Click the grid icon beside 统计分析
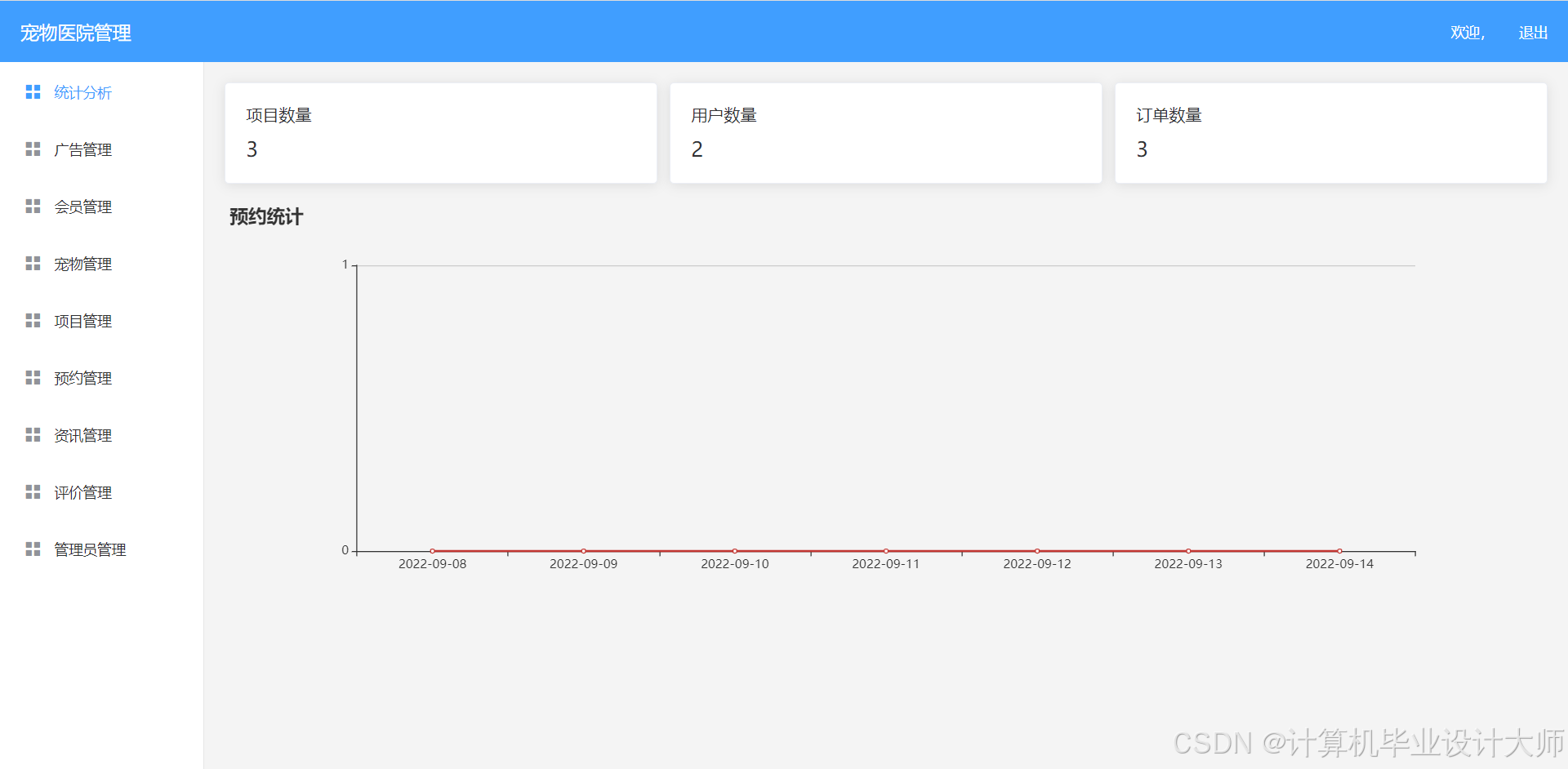 [x=33, y=92]
